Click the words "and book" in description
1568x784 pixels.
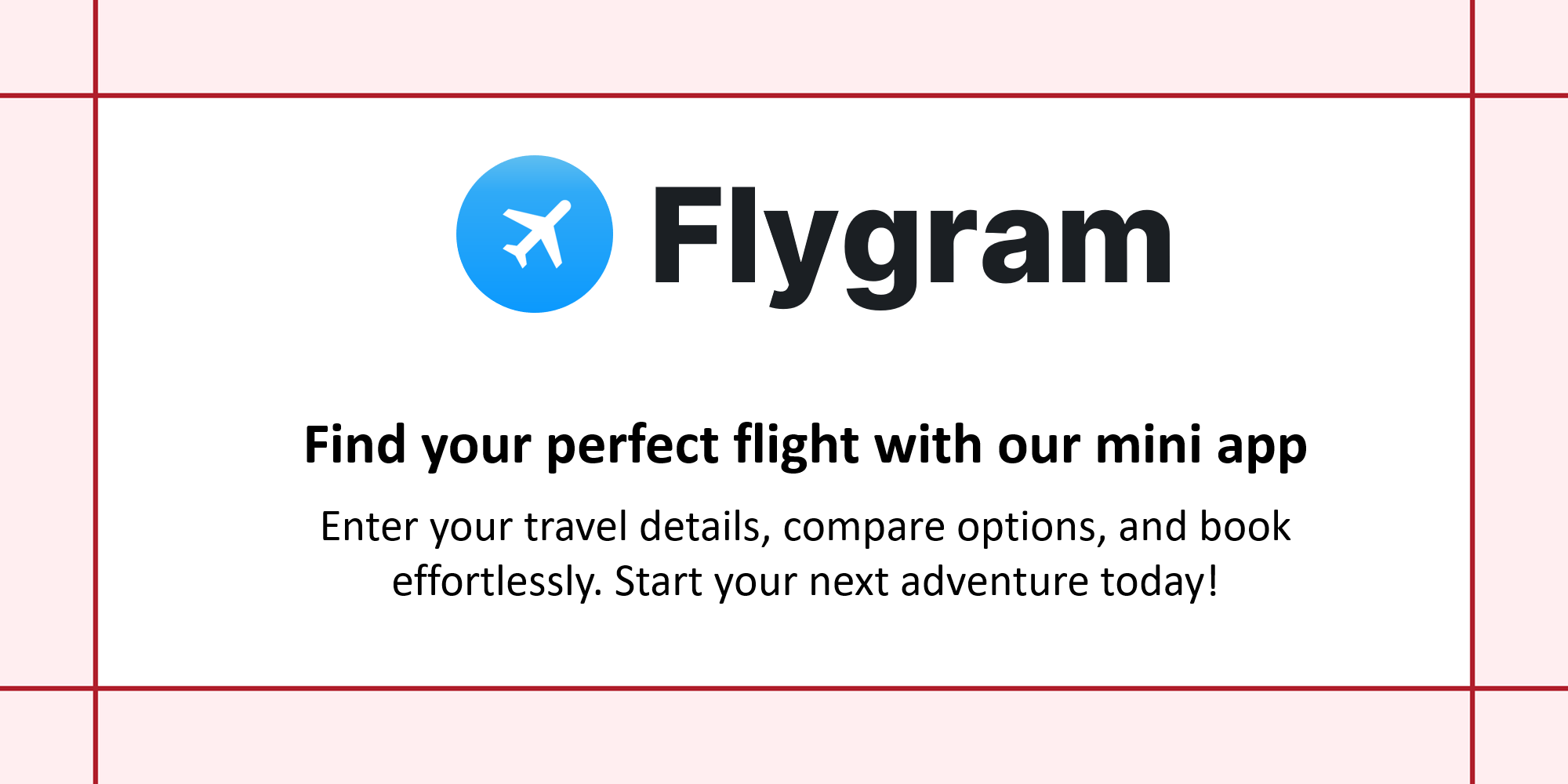(1204, 527)
